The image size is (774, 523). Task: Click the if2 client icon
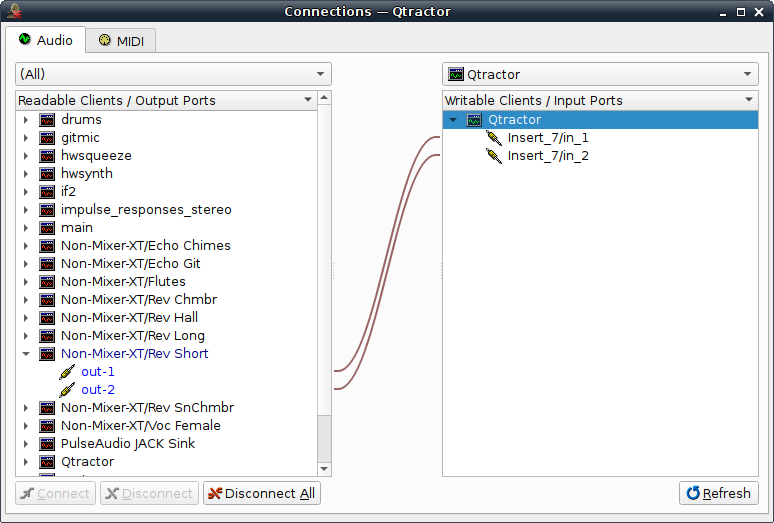pos(47,192)
